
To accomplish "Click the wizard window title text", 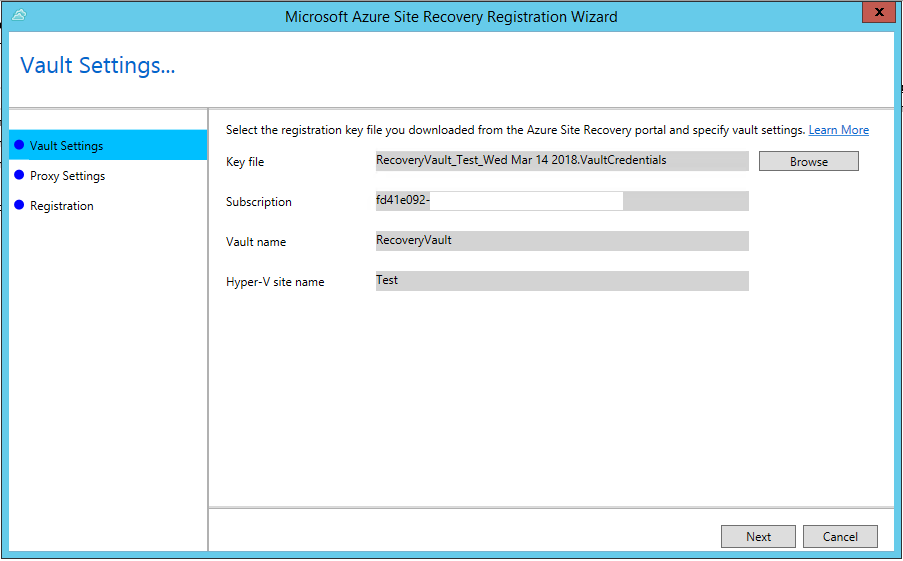I will tap(451, 17).
